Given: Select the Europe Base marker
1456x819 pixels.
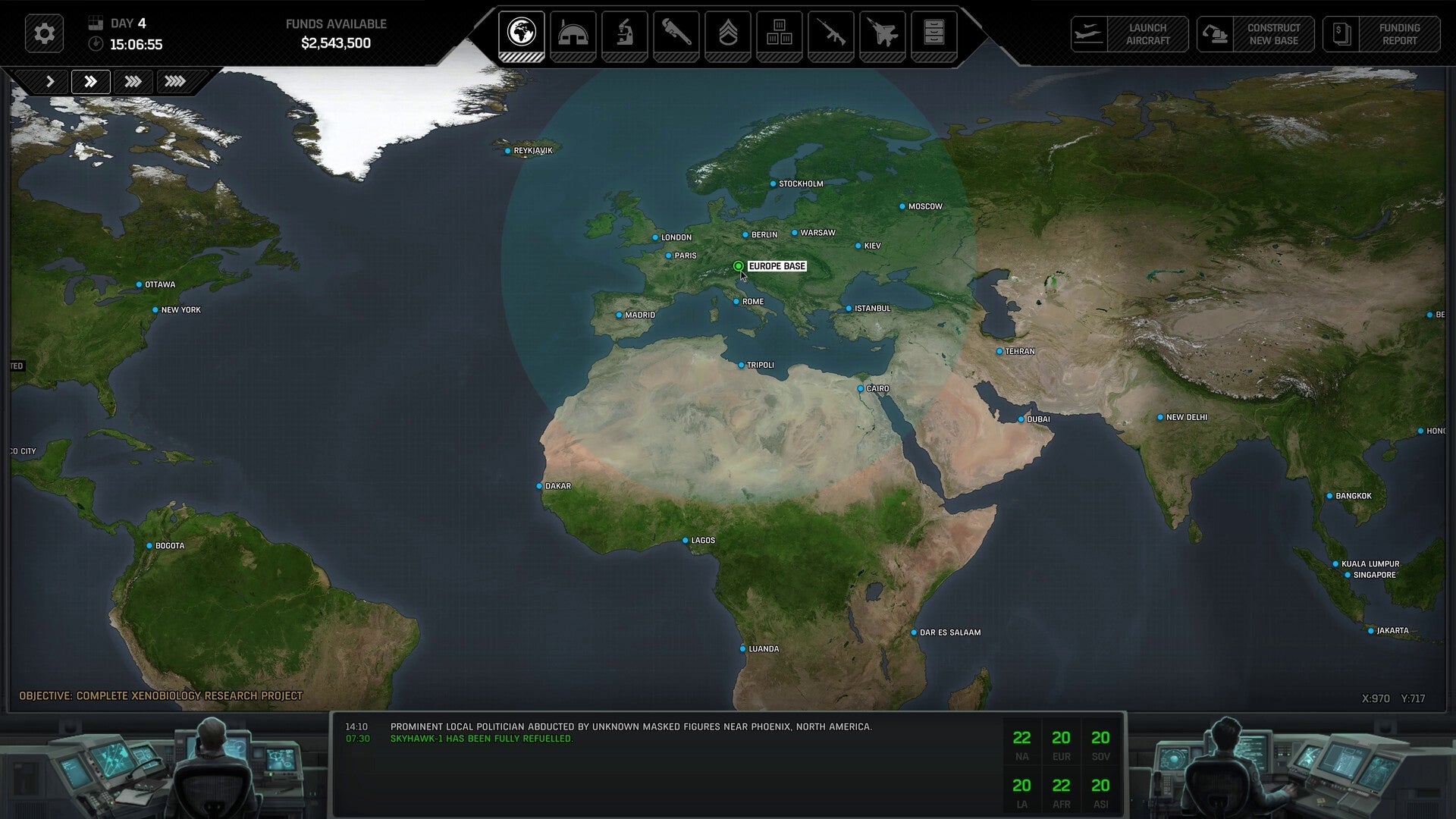Looking at the screenshot, I should [x=738, y=265].
